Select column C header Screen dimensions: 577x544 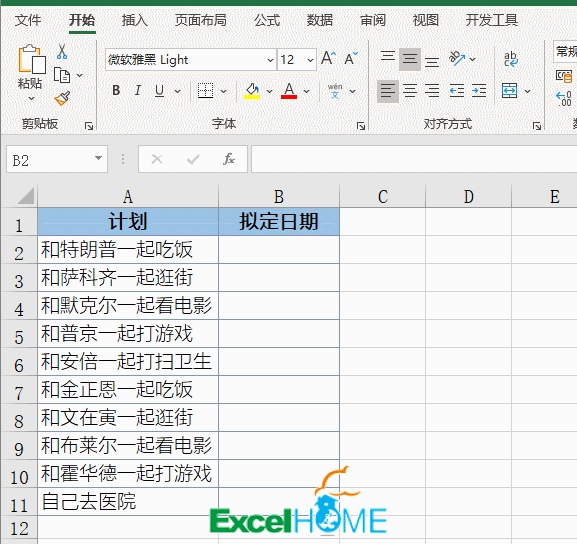coord(383,197)
